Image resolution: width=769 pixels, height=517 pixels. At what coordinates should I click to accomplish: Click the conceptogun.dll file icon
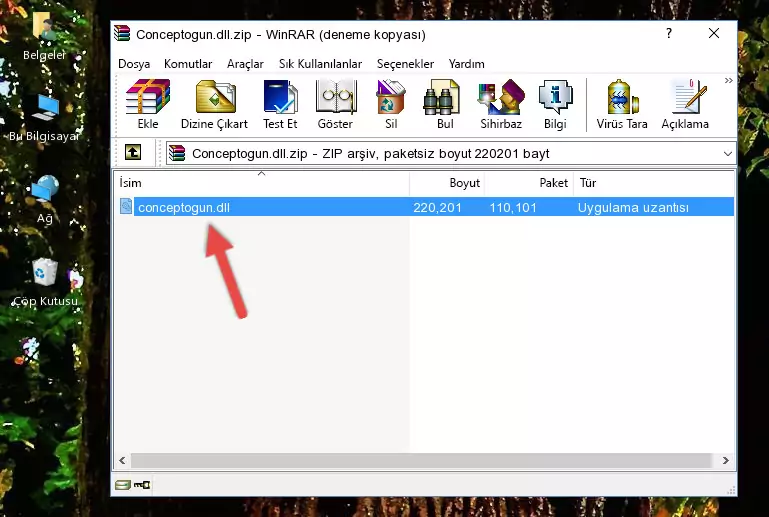(x=126, y=207)
